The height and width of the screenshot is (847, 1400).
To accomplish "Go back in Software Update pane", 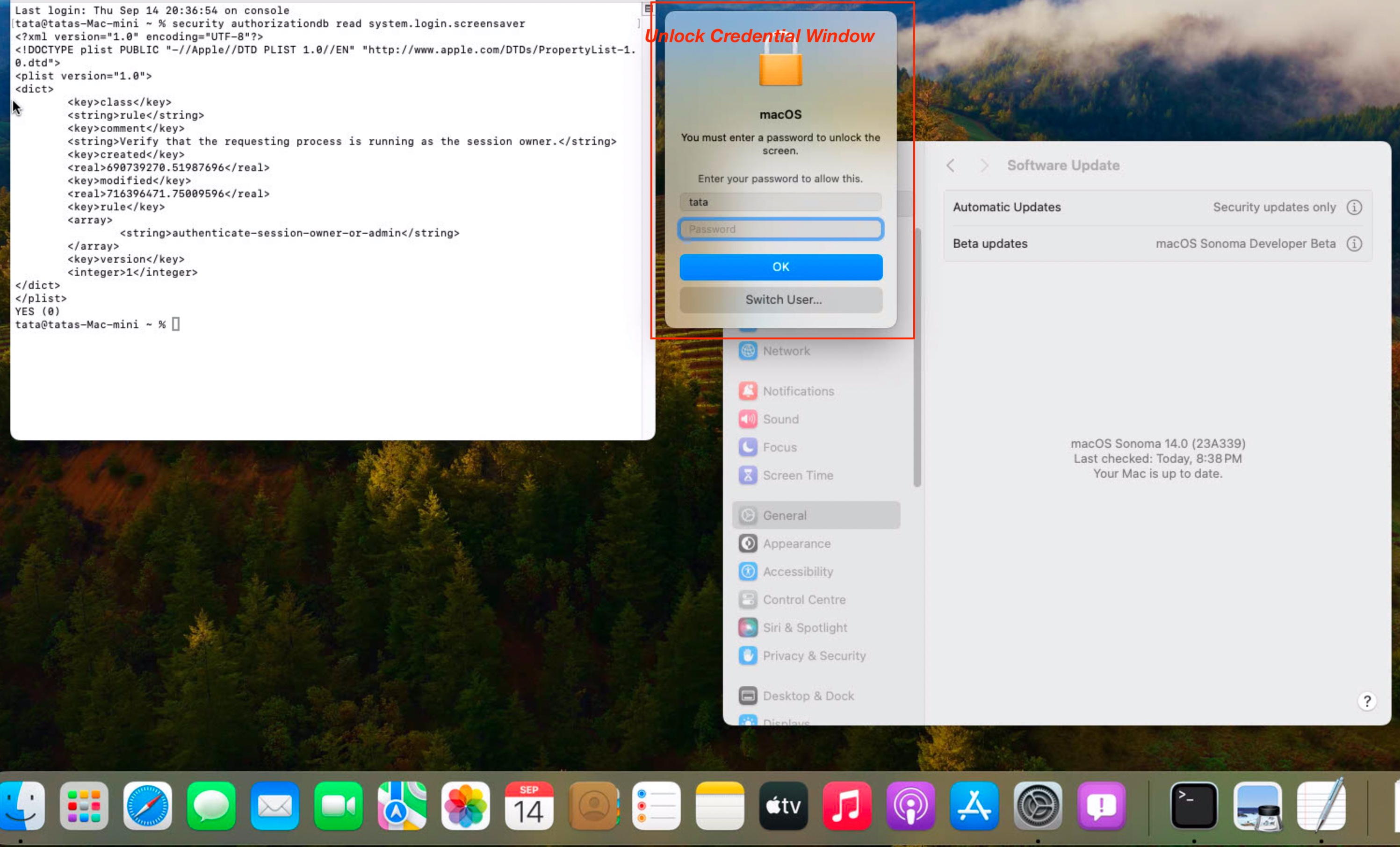I will click(951, 165).
